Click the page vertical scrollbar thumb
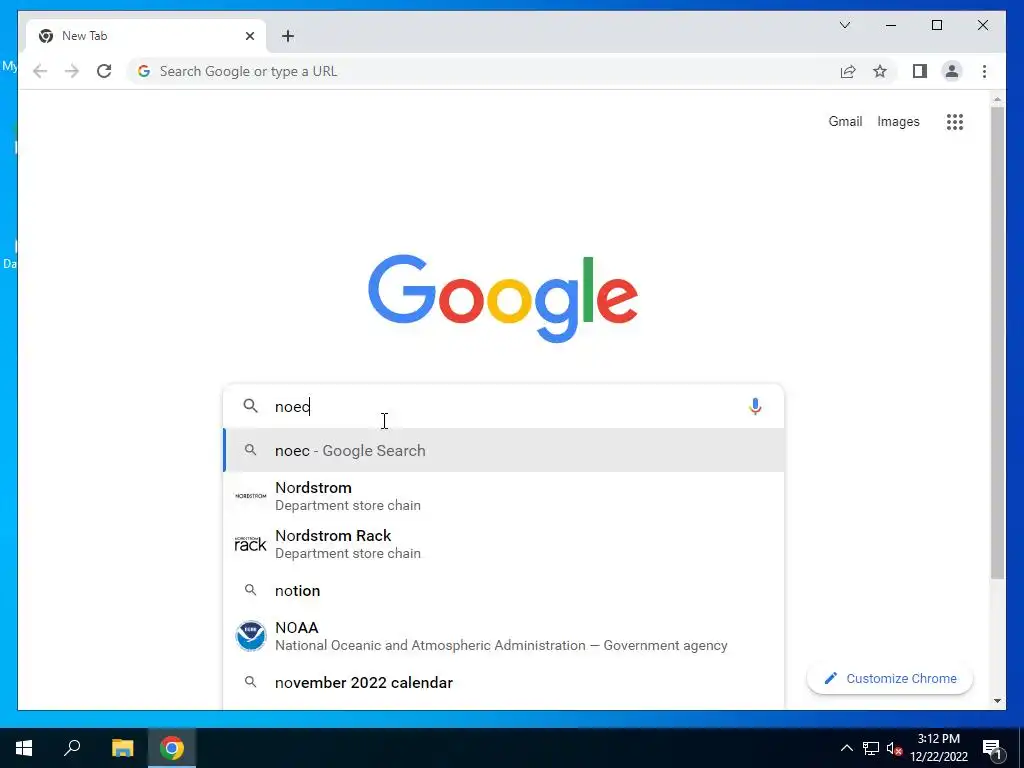1024x768 pixels. pyautogui.click(x=997, y=343)
